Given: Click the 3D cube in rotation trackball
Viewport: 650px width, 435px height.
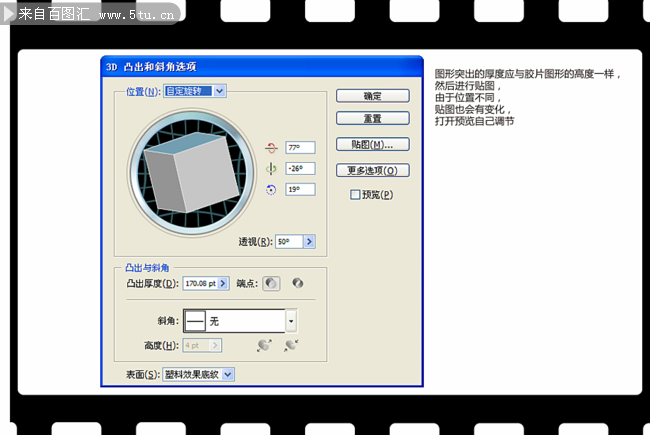Looking at the screenshot, I should (x=192, y=172).
